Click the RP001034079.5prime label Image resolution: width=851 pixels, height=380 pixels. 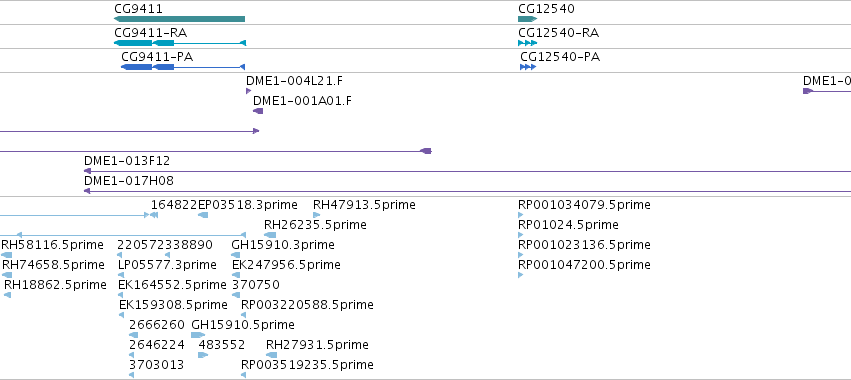[x=584, y=205]
